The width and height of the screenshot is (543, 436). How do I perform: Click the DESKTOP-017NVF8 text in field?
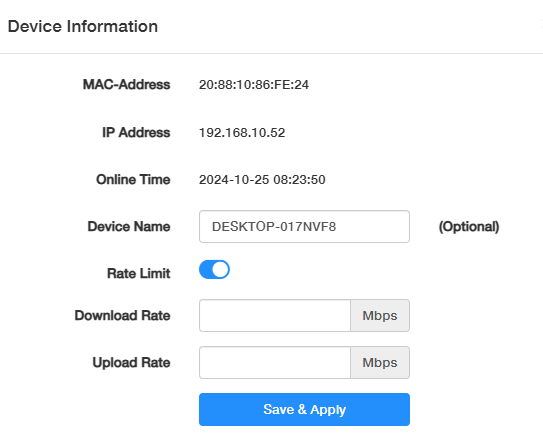[274, 226]
